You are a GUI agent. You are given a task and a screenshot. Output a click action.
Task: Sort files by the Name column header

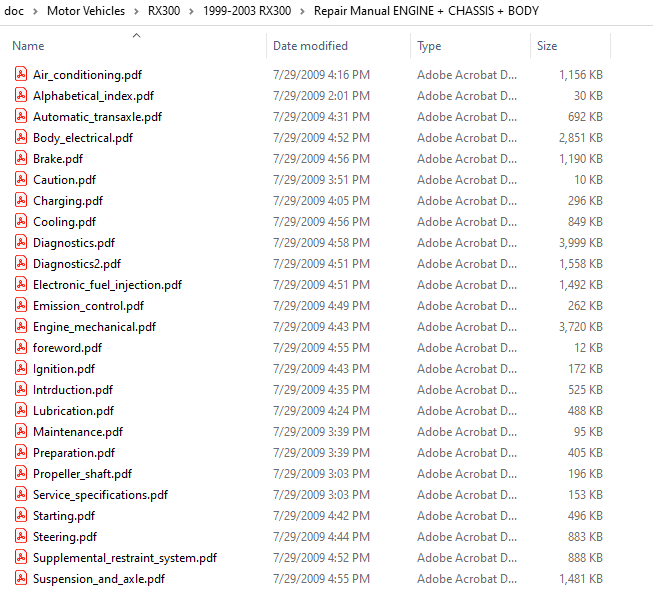pyautogui.click(x=28, y=46)
